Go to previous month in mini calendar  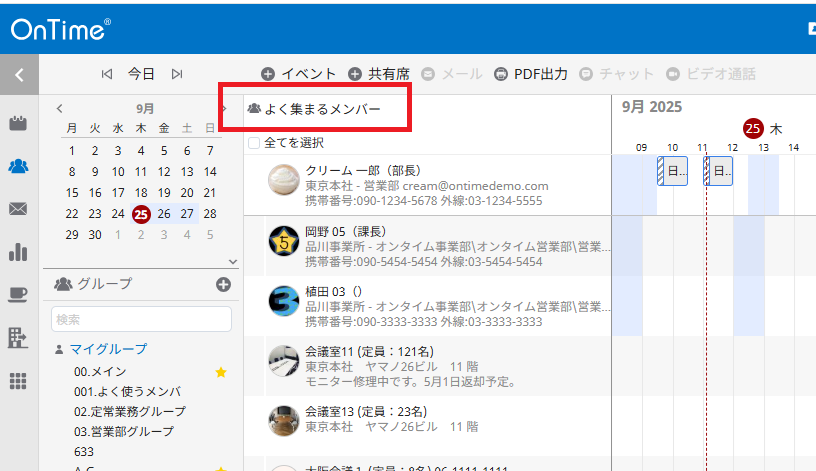coord(59,108)
